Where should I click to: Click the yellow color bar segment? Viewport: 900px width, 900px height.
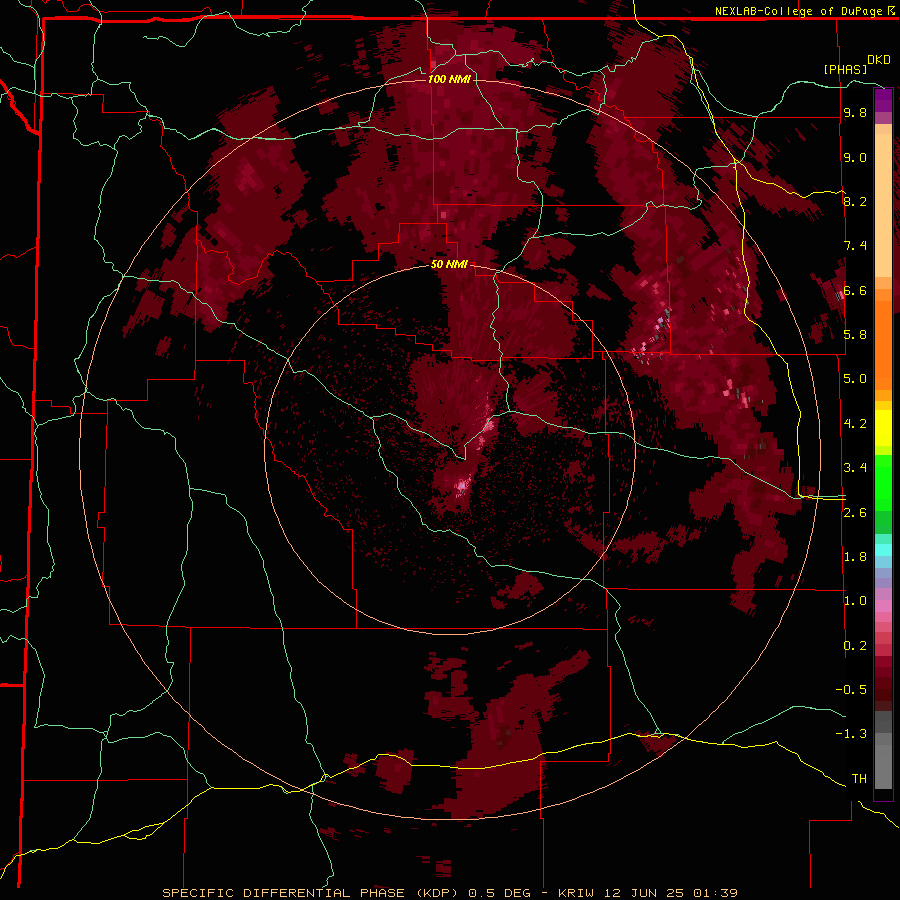click(x=883, y=428)
